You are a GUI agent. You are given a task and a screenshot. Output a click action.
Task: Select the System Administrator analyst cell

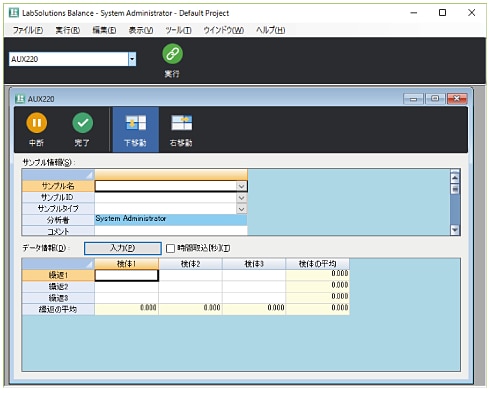171,220
